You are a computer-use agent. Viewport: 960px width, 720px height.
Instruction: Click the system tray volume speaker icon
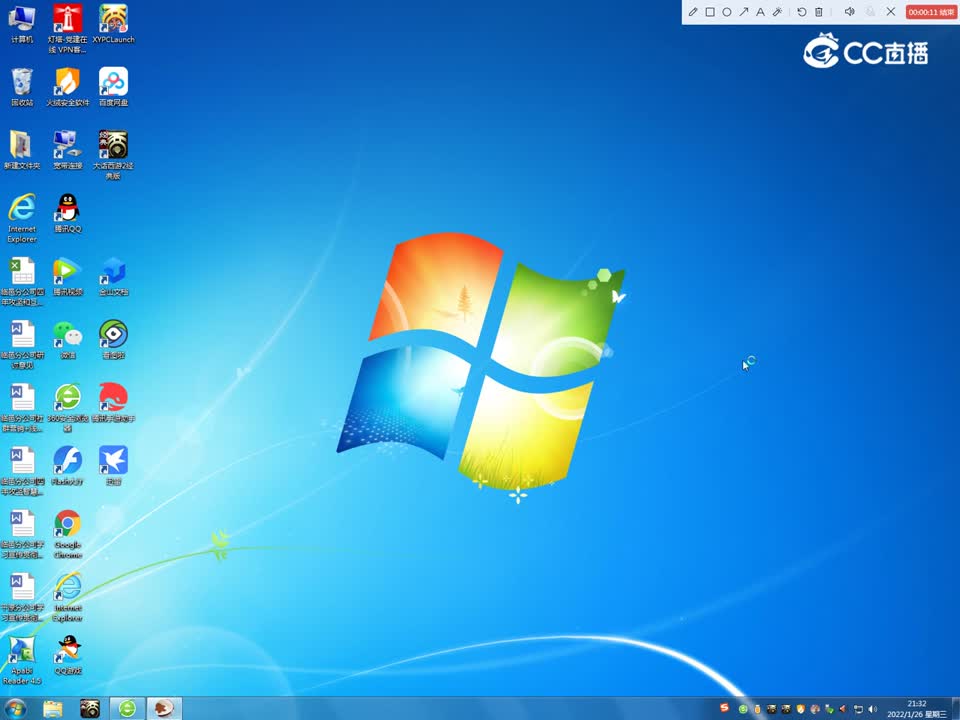tap(872, 709)
